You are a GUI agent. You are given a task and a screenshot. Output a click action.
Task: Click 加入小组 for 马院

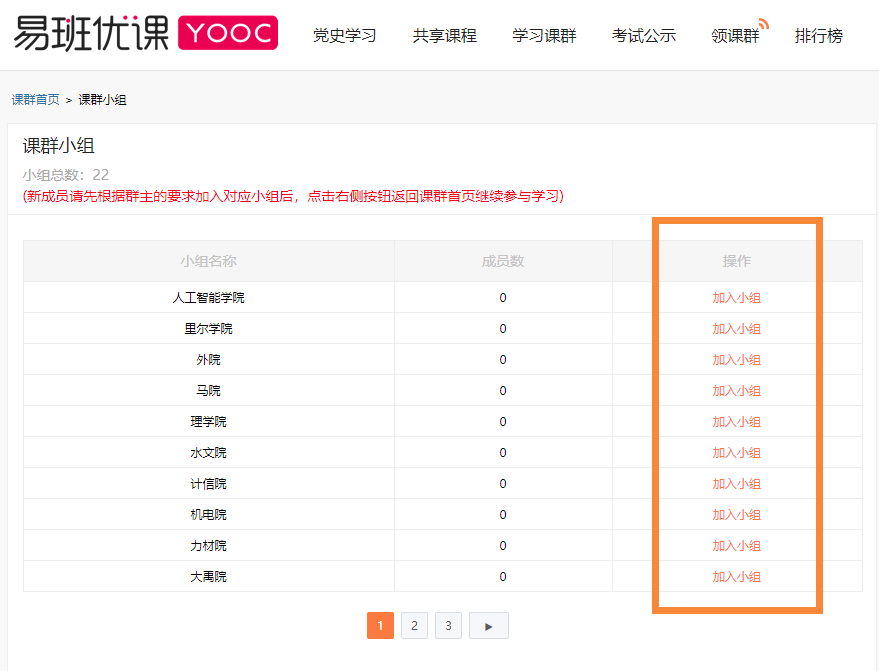736,391
